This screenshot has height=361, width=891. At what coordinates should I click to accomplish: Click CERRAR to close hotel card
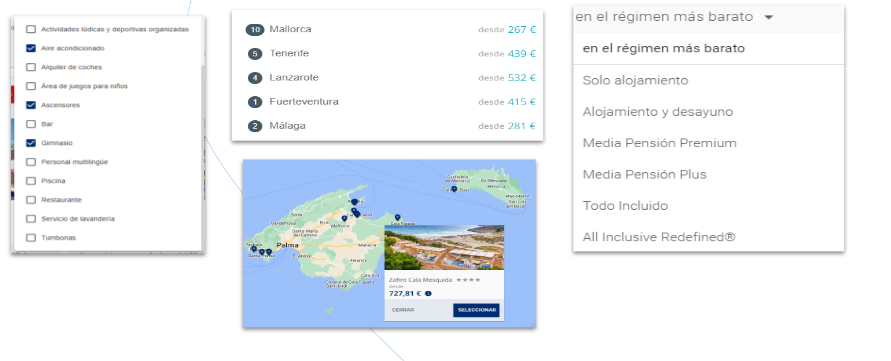(x=403, y=310)
